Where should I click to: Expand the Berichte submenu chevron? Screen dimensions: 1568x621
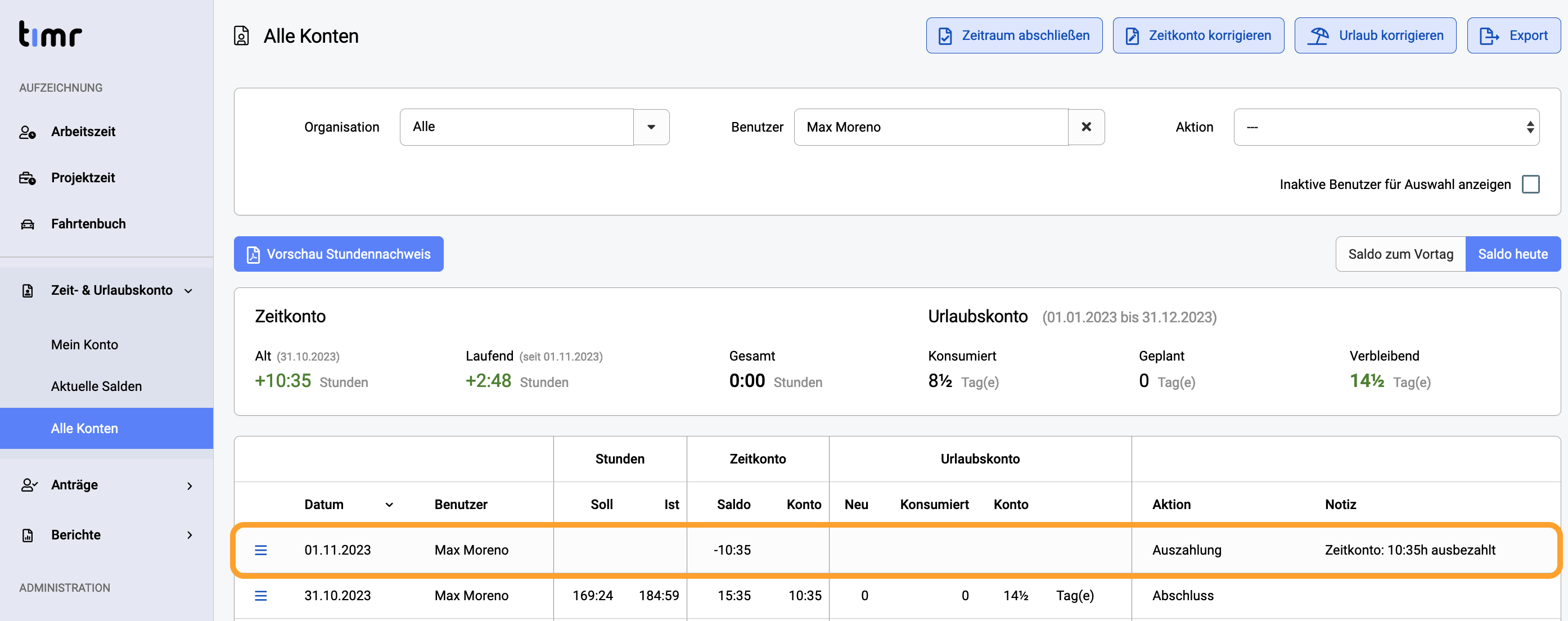190,535
